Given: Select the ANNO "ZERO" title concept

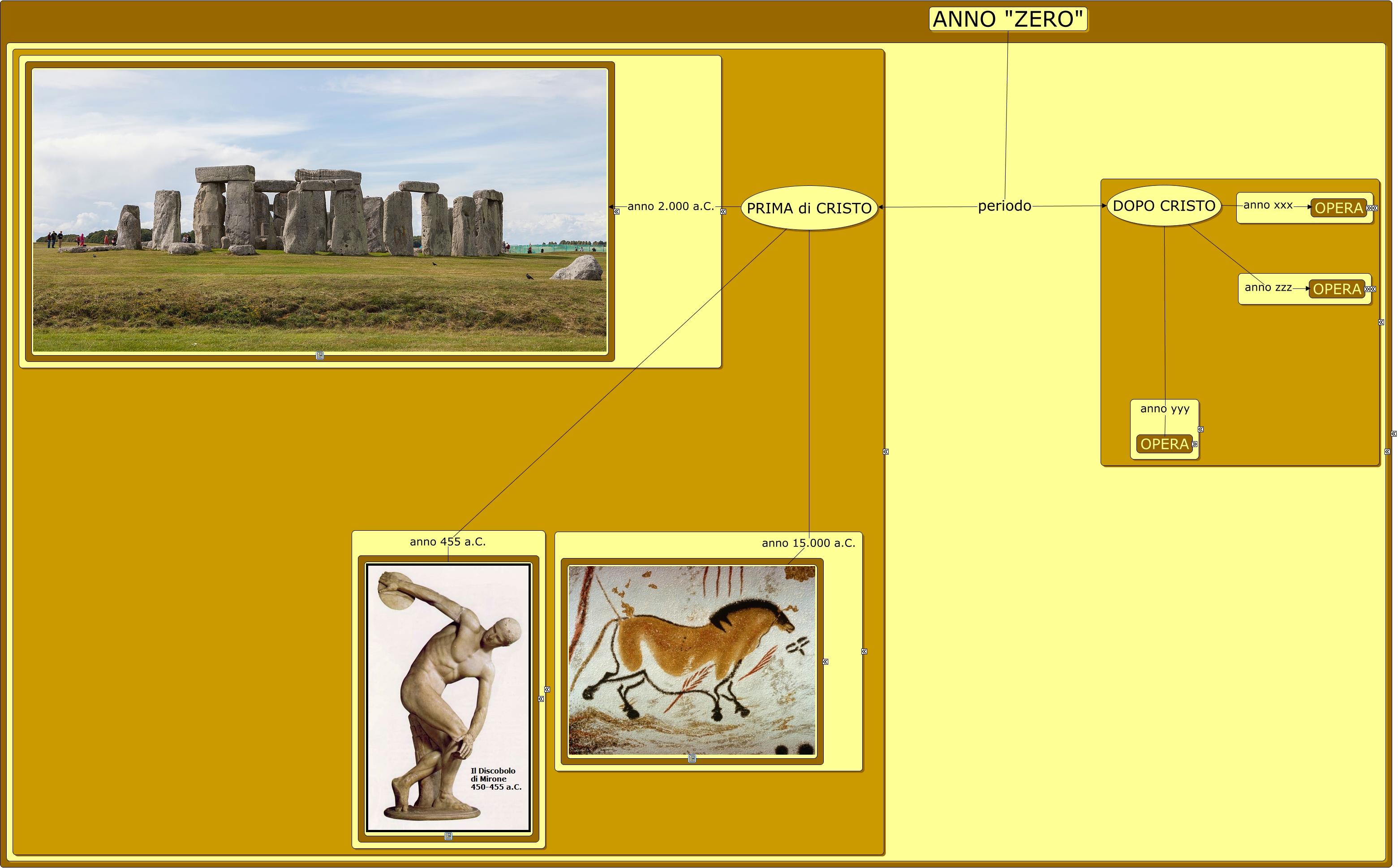Looking at the screenshot, I should 1007,19.
